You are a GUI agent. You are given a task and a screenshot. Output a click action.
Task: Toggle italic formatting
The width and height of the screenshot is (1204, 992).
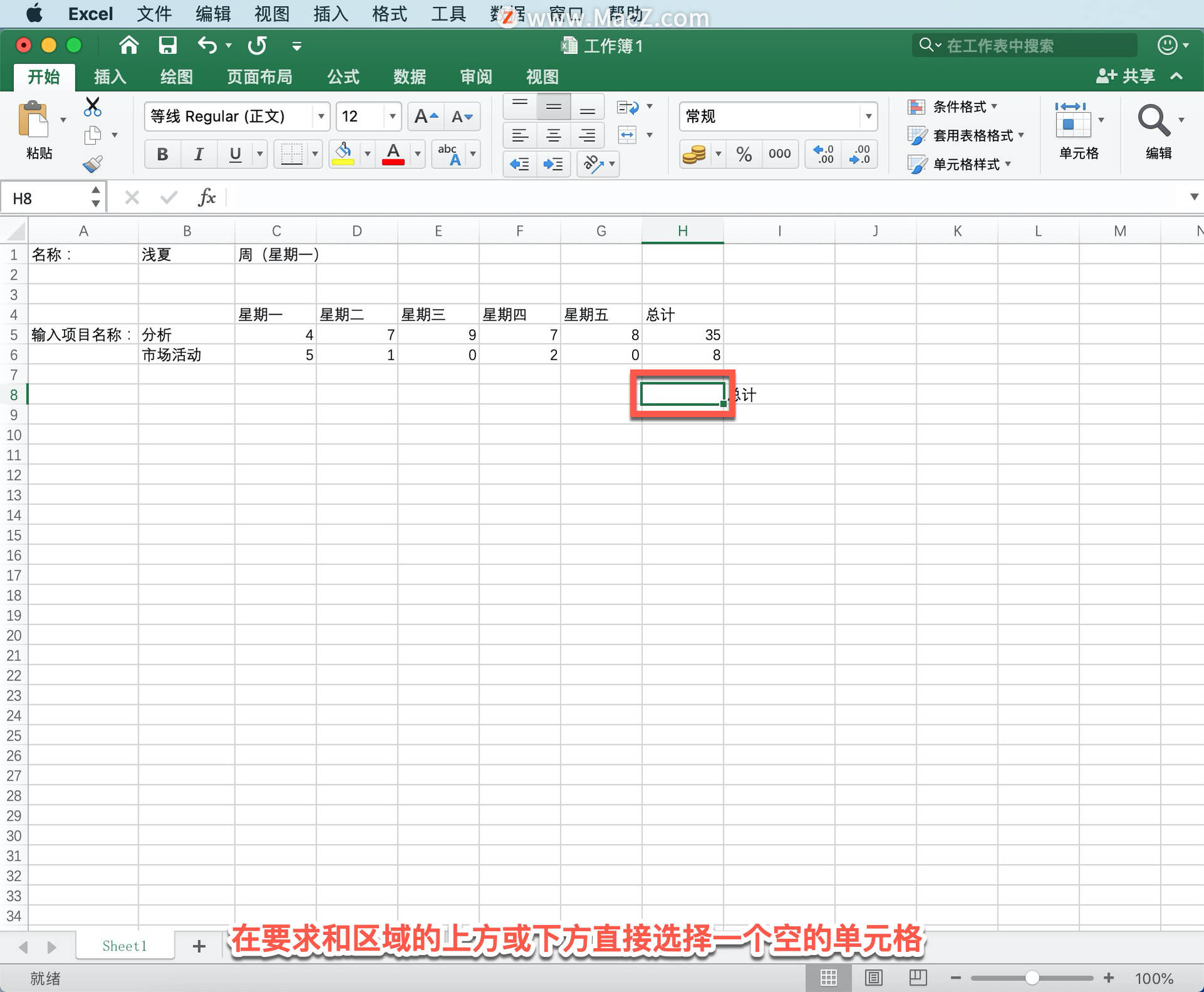[x=198, y=154]
